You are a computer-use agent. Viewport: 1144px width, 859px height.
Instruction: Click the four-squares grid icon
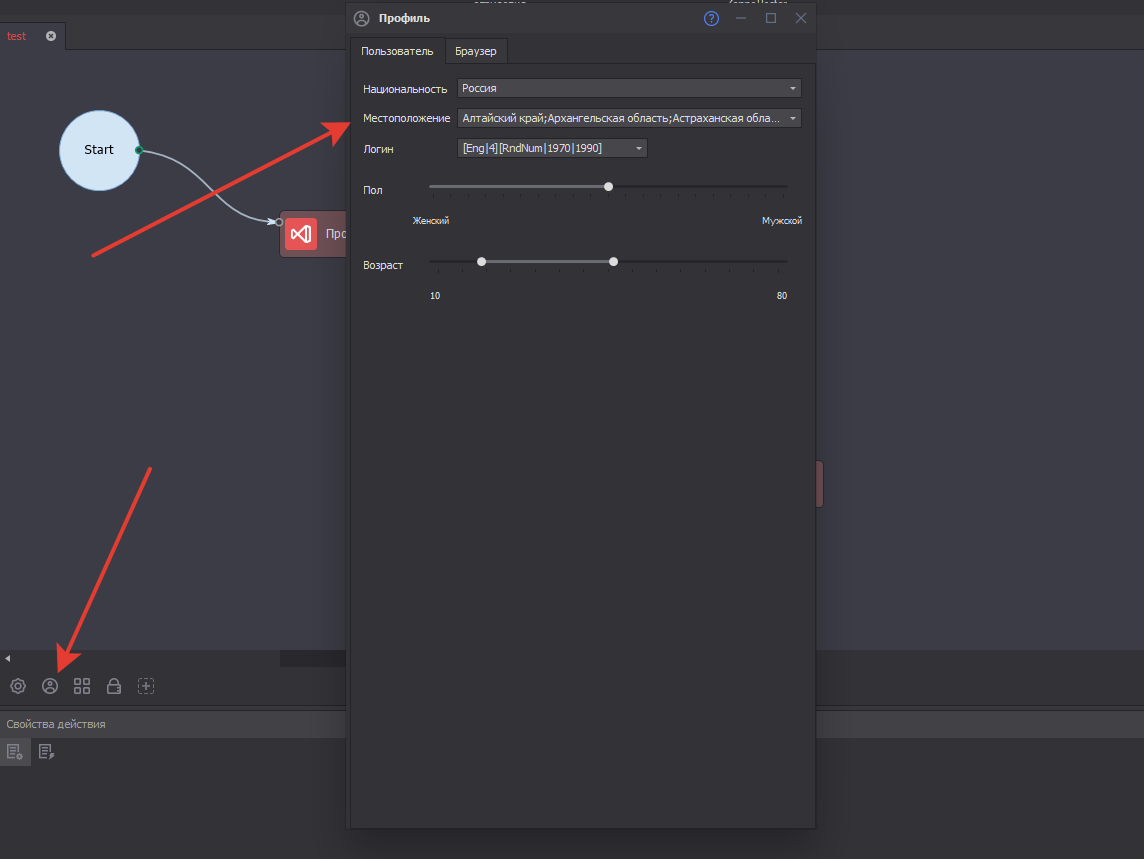tap(82, 686)
